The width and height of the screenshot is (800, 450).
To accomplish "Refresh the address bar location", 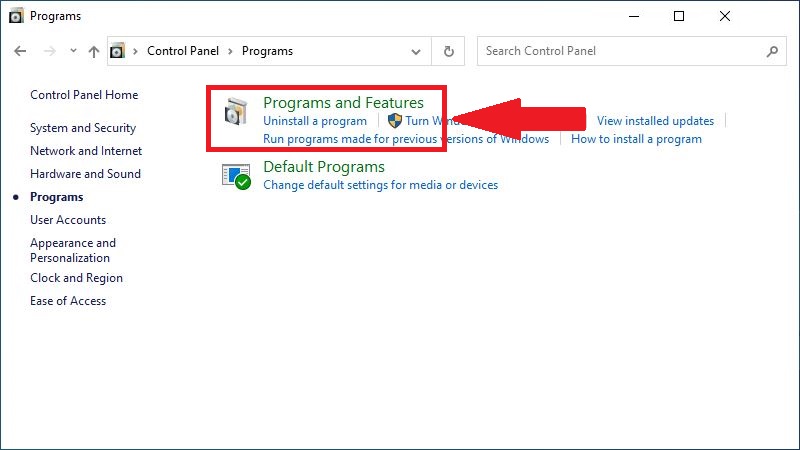I will click(x=449, y=51).
